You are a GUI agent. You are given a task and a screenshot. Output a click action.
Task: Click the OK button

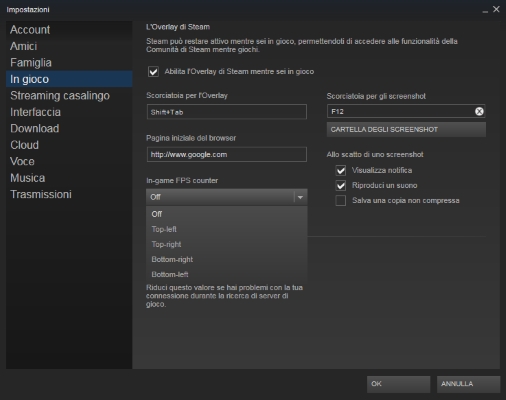coord(398,384)
